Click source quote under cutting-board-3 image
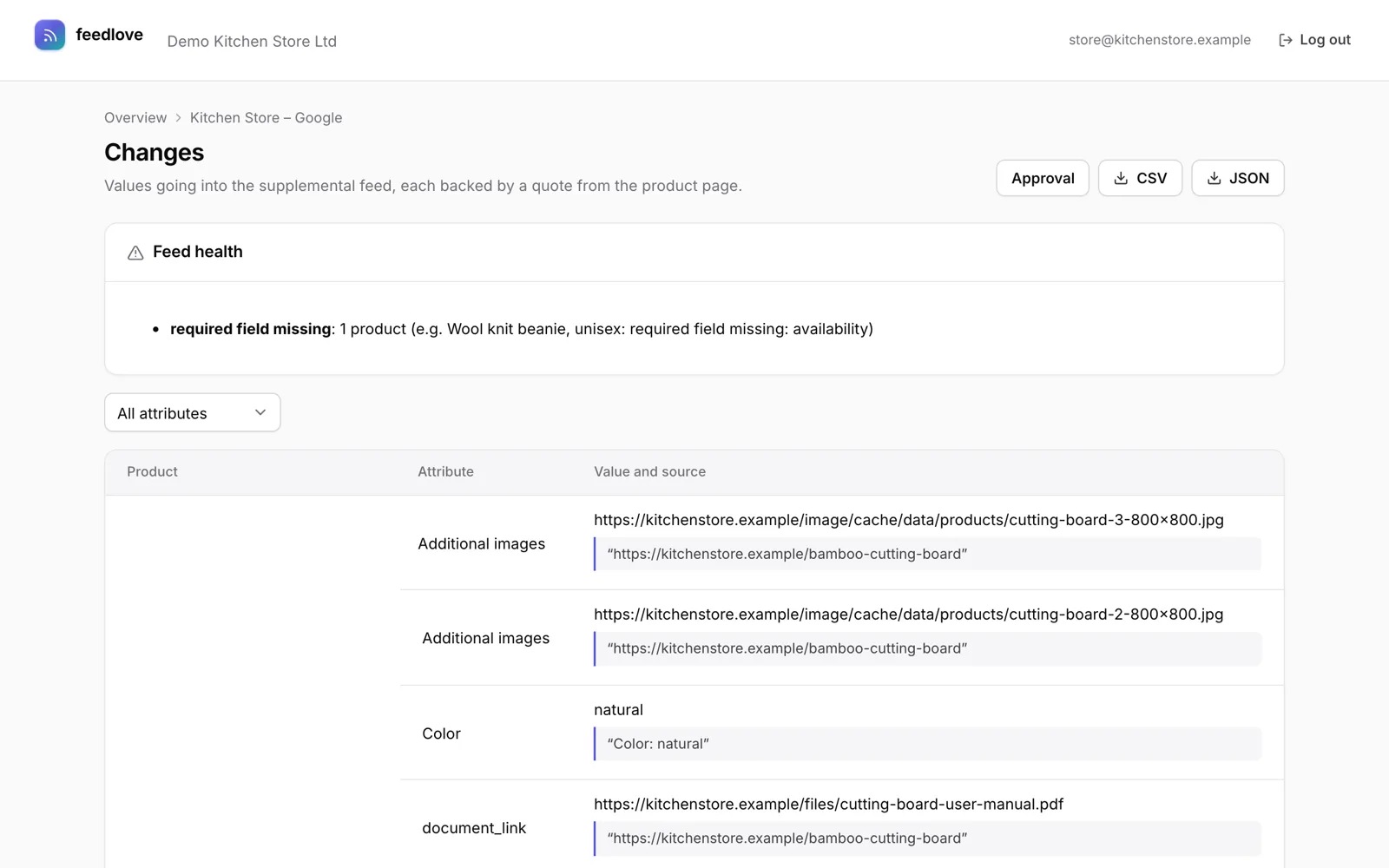Viewport: 1389px width, 868px height. click(927, 554)
